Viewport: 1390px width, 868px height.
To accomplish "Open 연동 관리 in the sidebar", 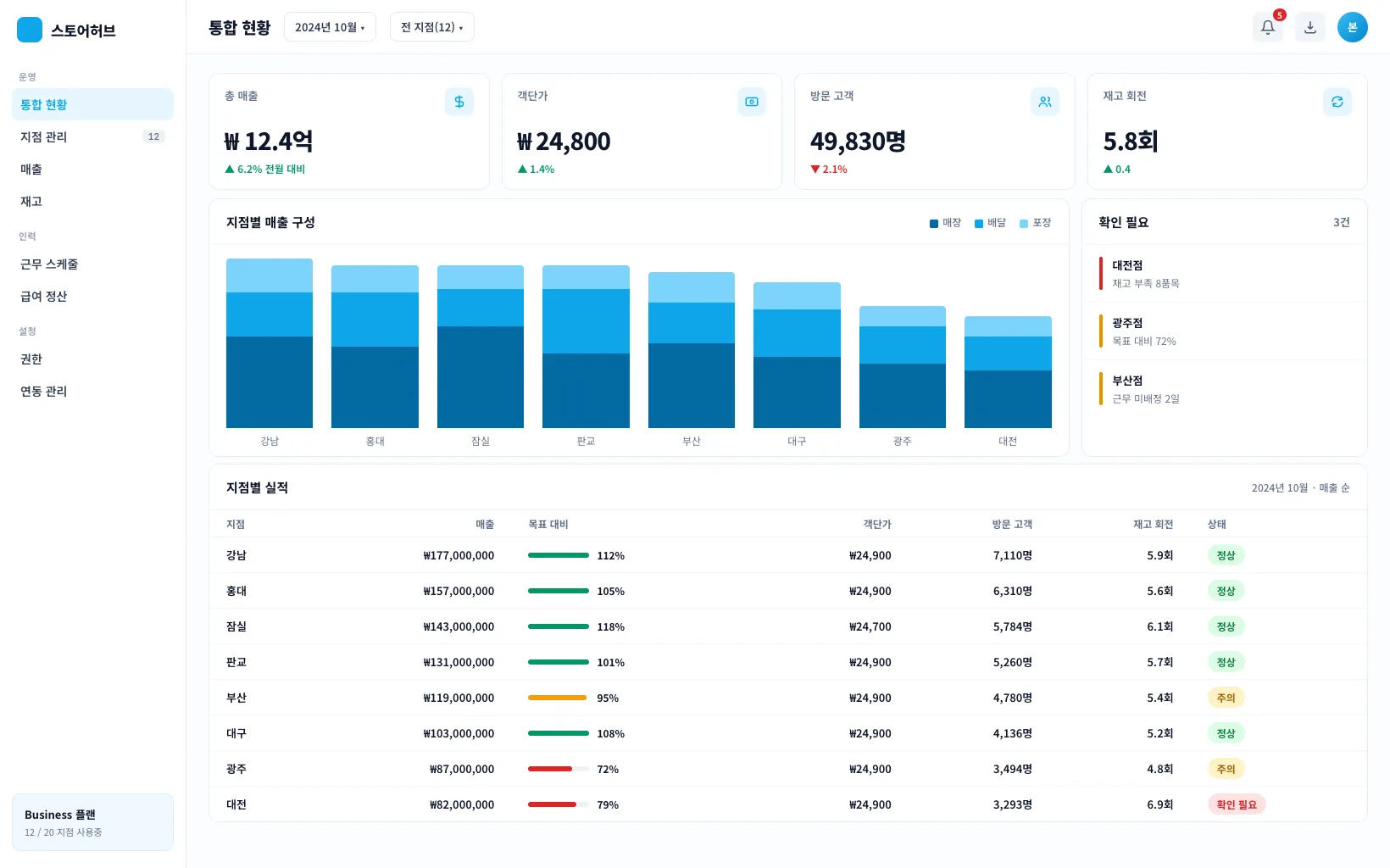I will (92, 391).
